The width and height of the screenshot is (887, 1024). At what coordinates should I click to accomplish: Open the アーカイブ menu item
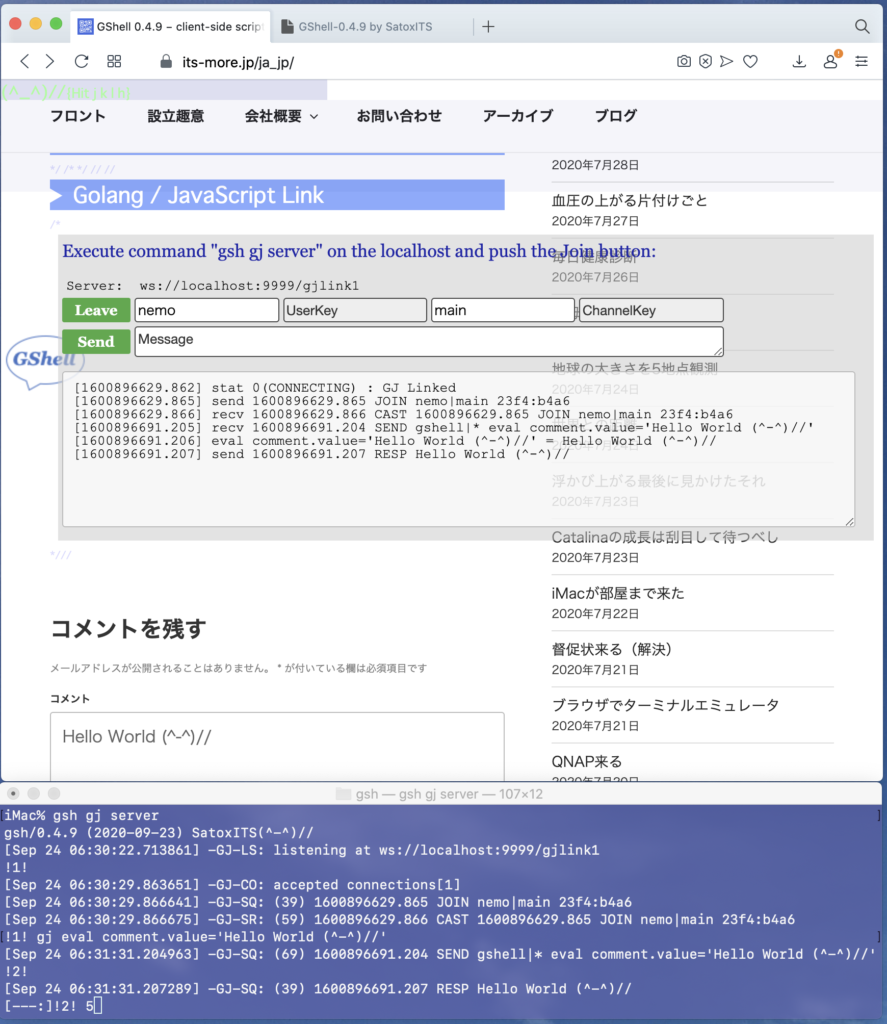click(x=517, y=116)
